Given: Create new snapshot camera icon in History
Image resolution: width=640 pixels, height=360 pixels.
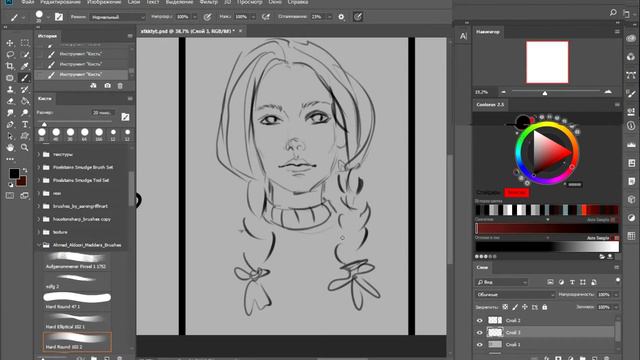Looking at the screenshot, I should [x=107, y=86].
